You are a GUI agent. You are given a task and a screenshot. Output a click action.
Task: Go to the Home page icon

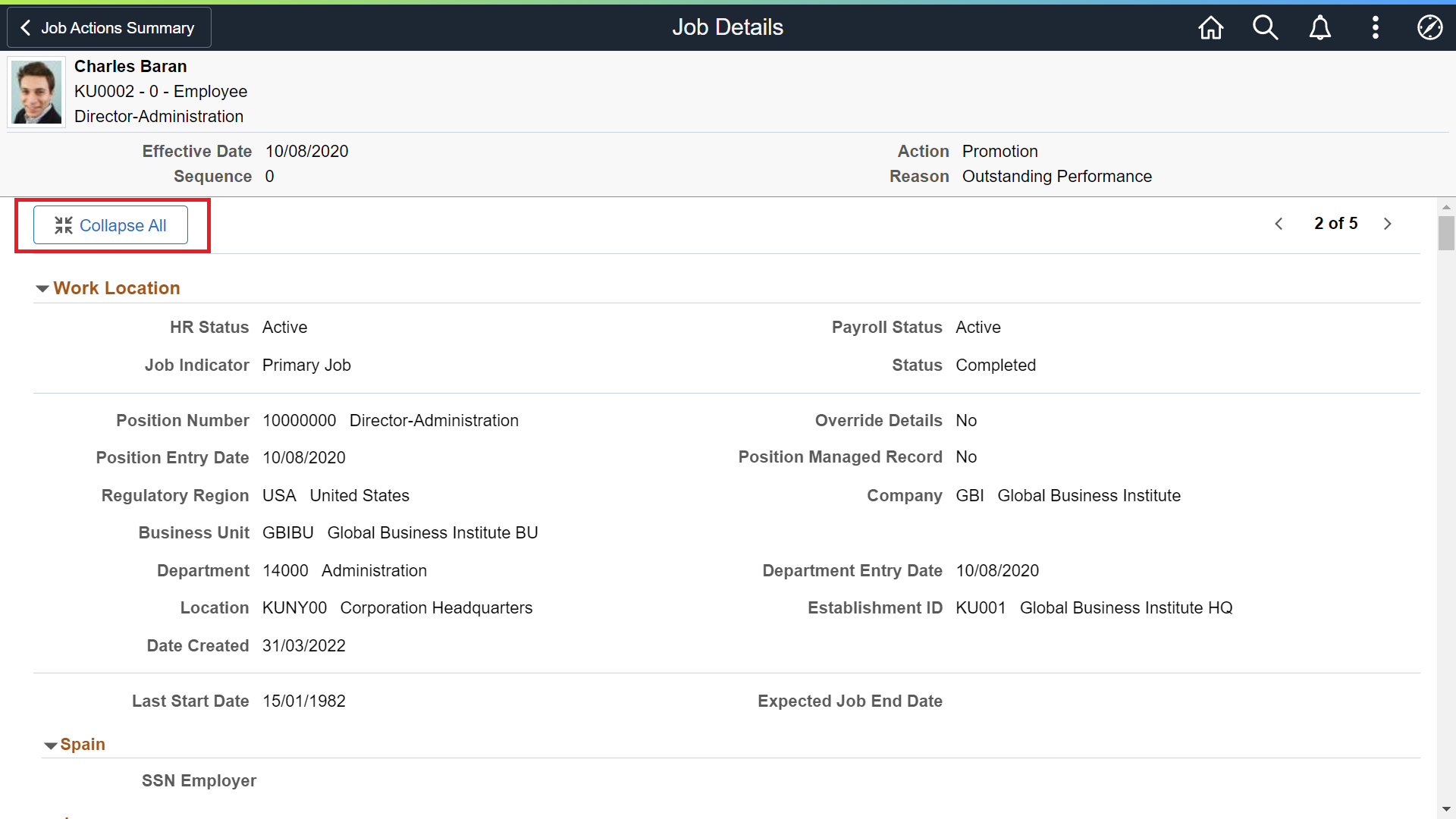1211,28
